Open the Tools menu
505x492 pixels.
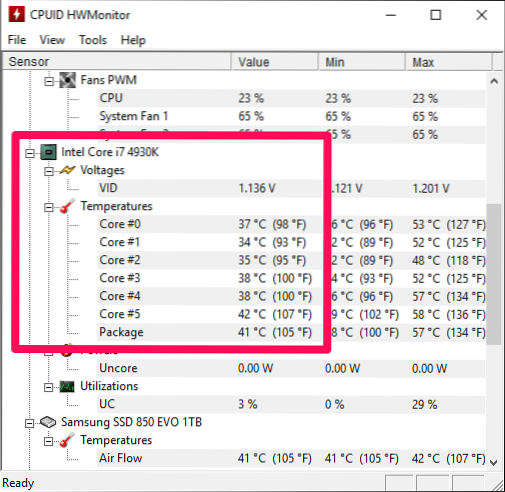point(93,40)
